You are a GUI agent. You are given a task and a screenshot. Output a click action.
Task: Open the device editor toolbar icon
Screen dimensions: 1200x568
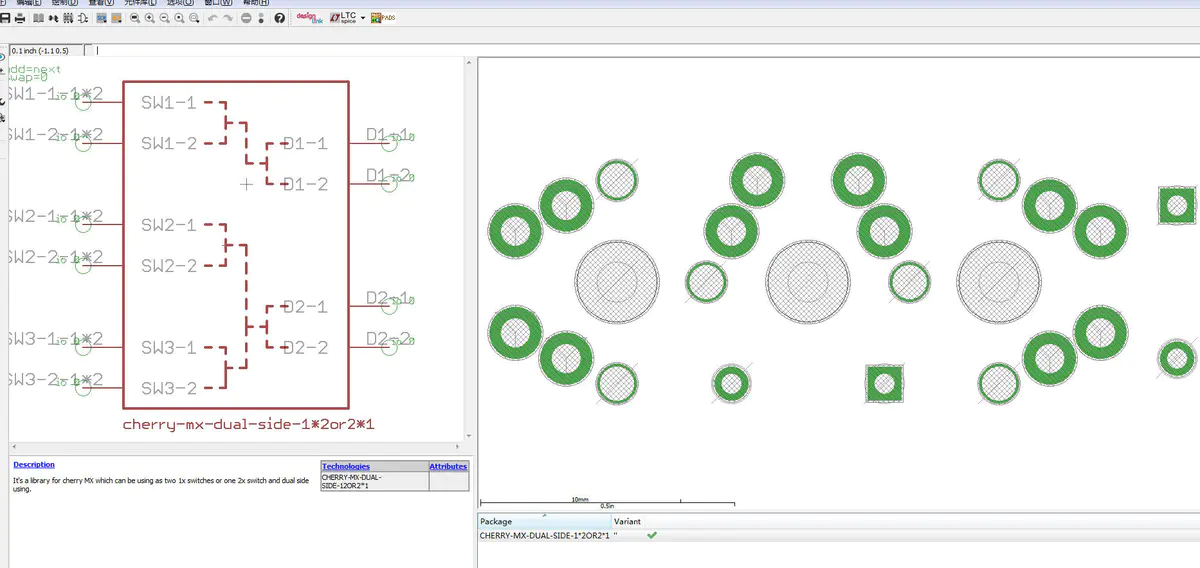[x=53, y=18]
